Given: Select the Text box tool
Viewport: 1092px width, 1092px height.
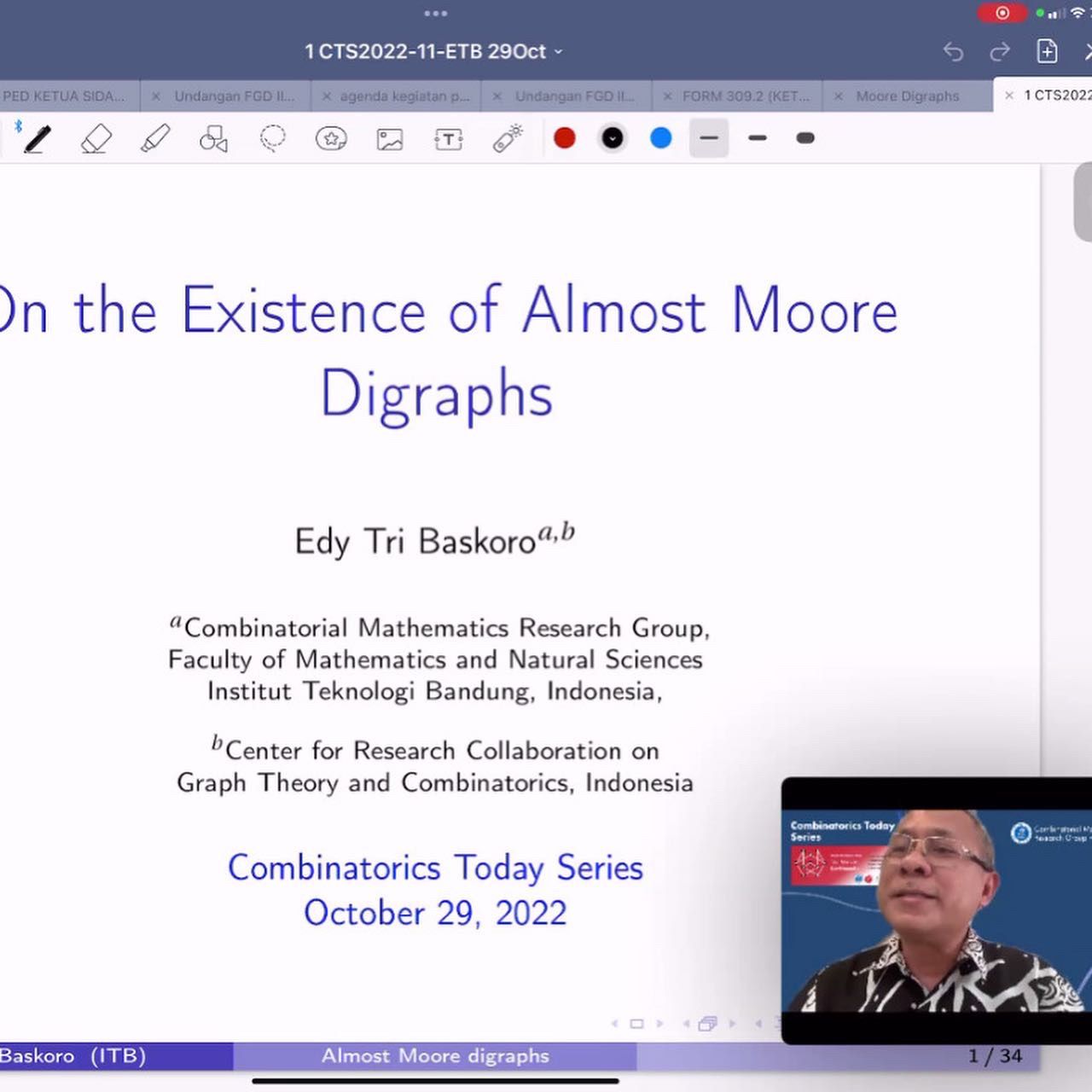Looking at the screenshot, I should [448, 138].
